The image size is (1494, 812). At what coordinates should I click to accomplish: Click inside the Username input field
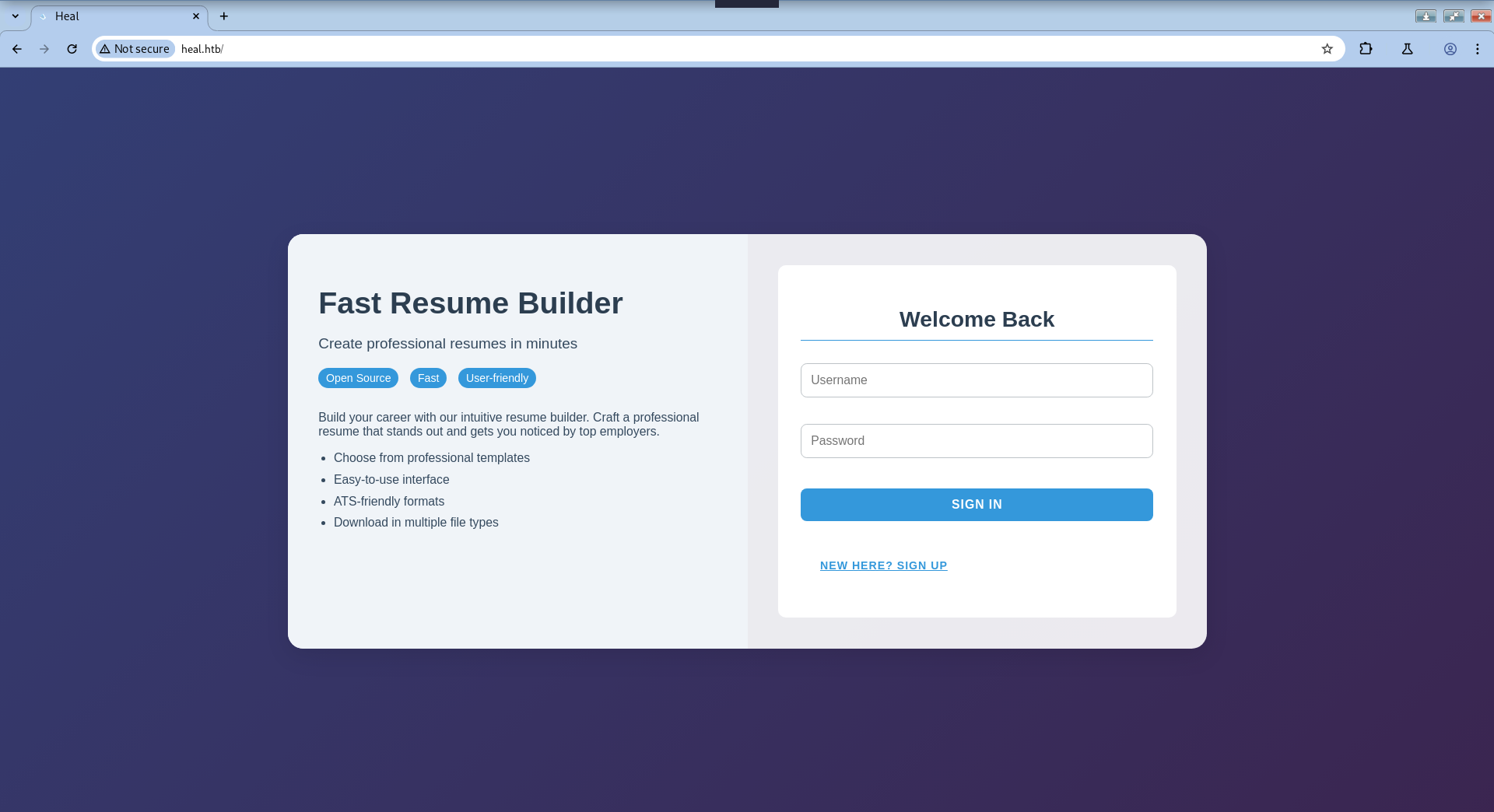click(x=977, y=380)
